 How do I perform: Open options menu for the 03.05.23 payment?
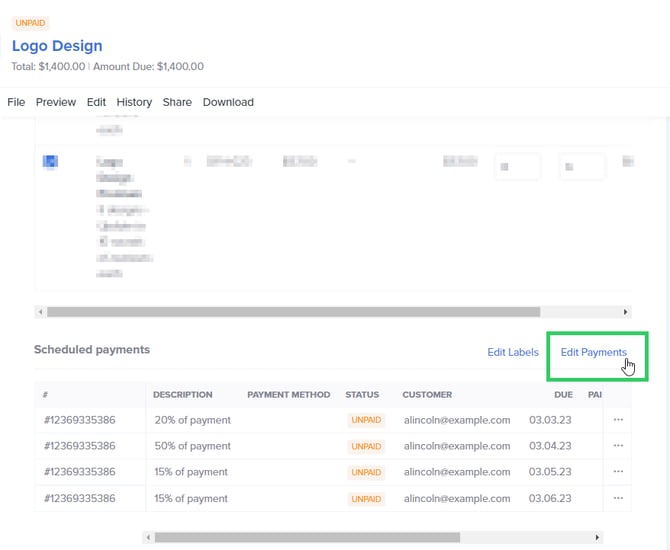618,472
